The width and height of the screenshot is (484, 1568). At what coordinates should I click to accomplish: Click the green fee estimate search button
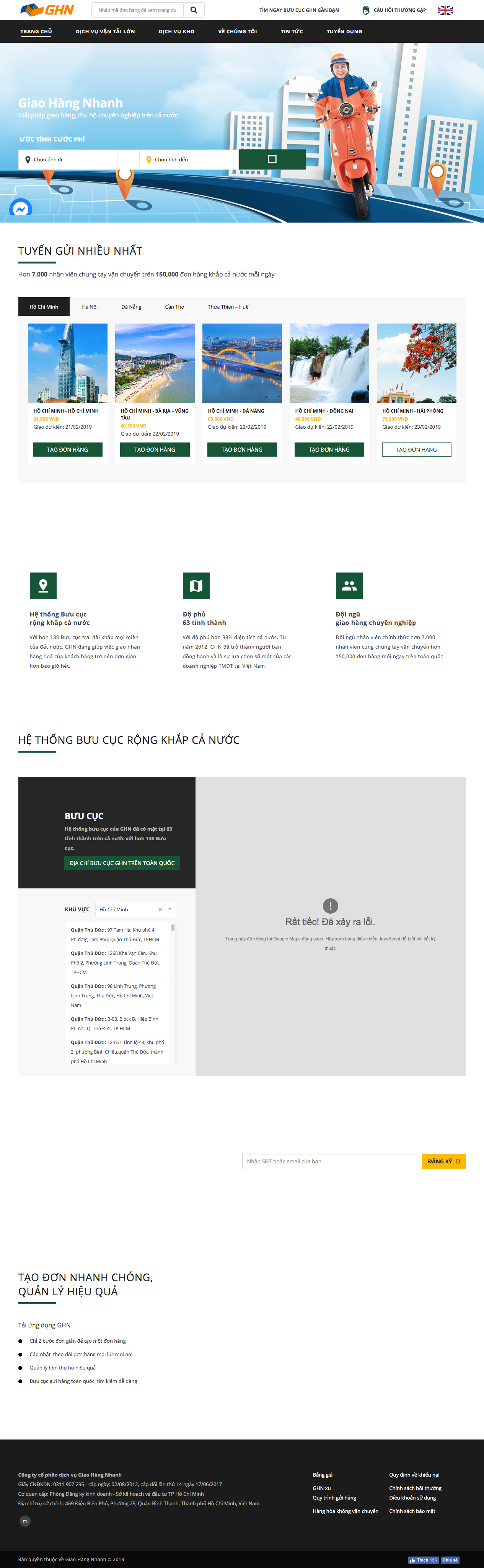(272, 159)
